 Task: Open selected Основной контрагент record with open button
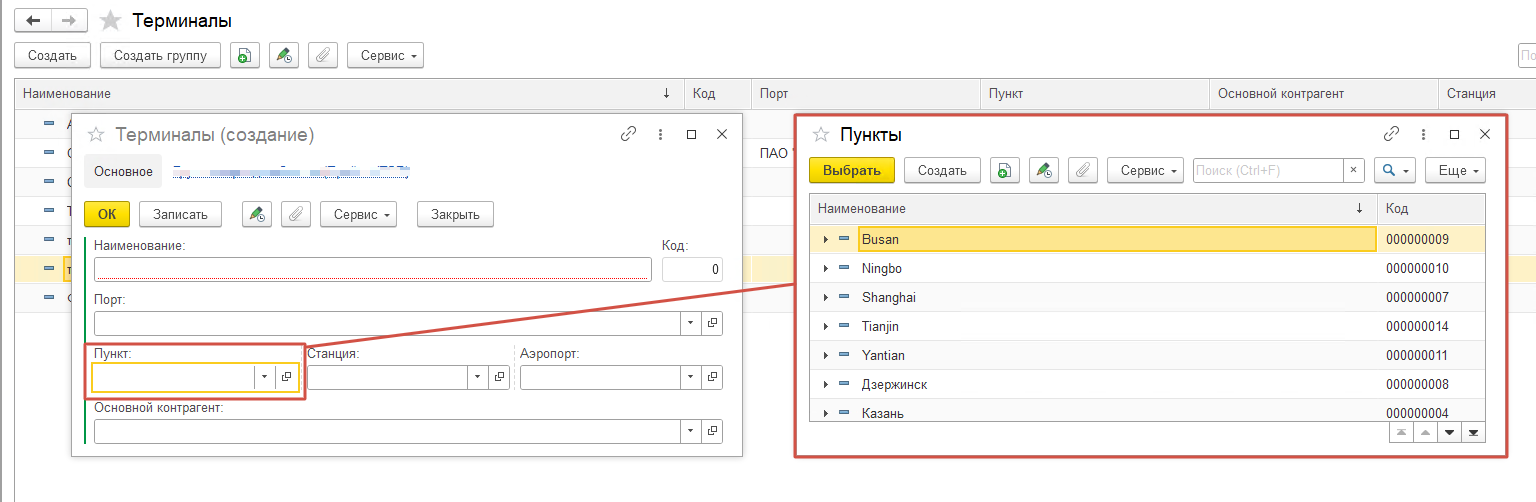712,431
